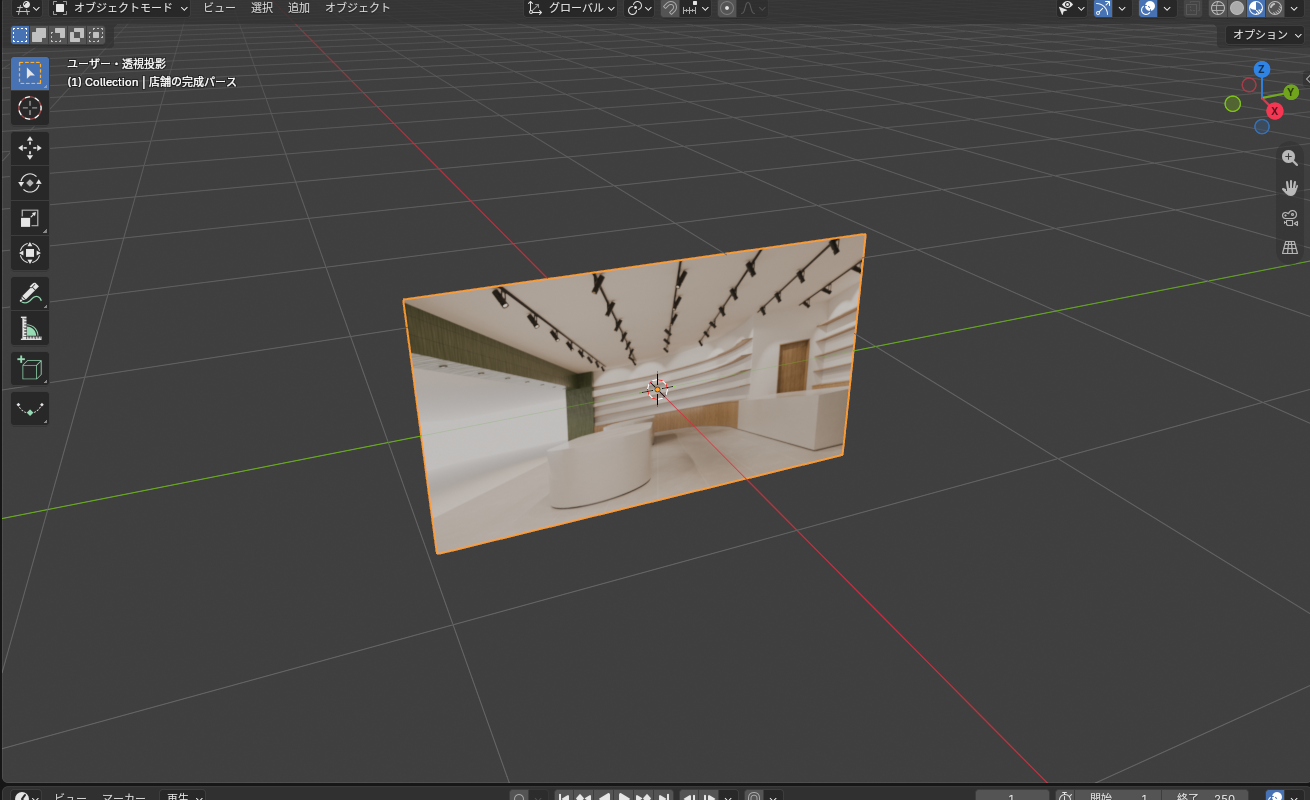Expand the viewport shading options arrow

[1296, 8]
